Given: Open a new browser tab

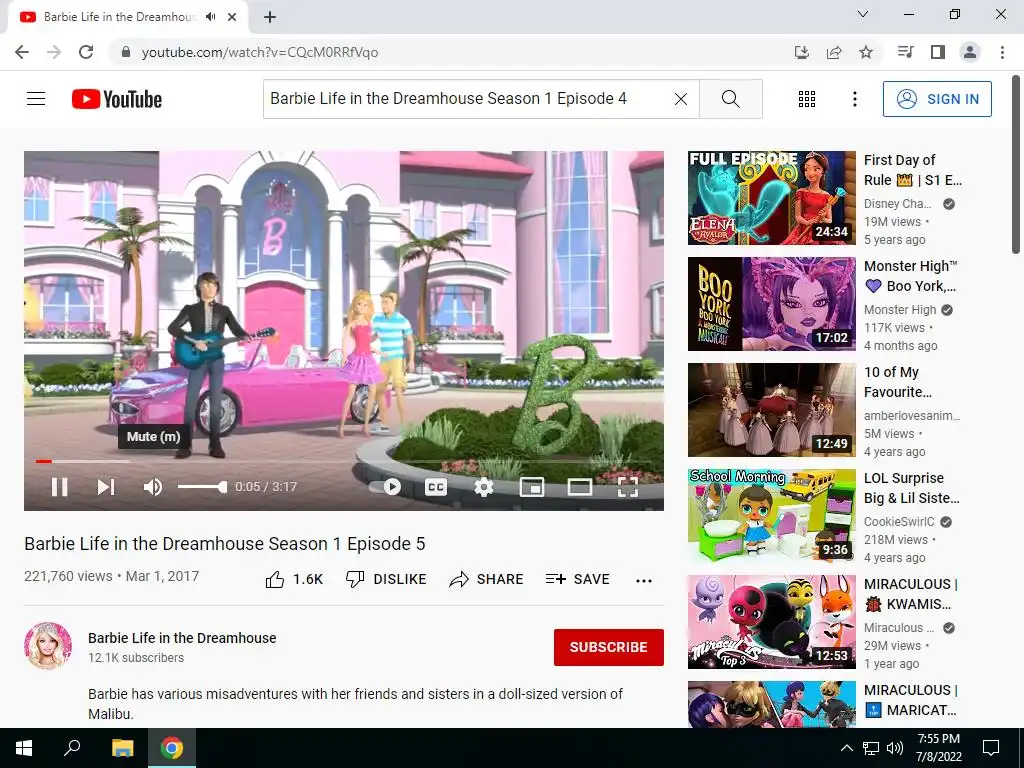Looking at the screenshot, I should [270, 17].
